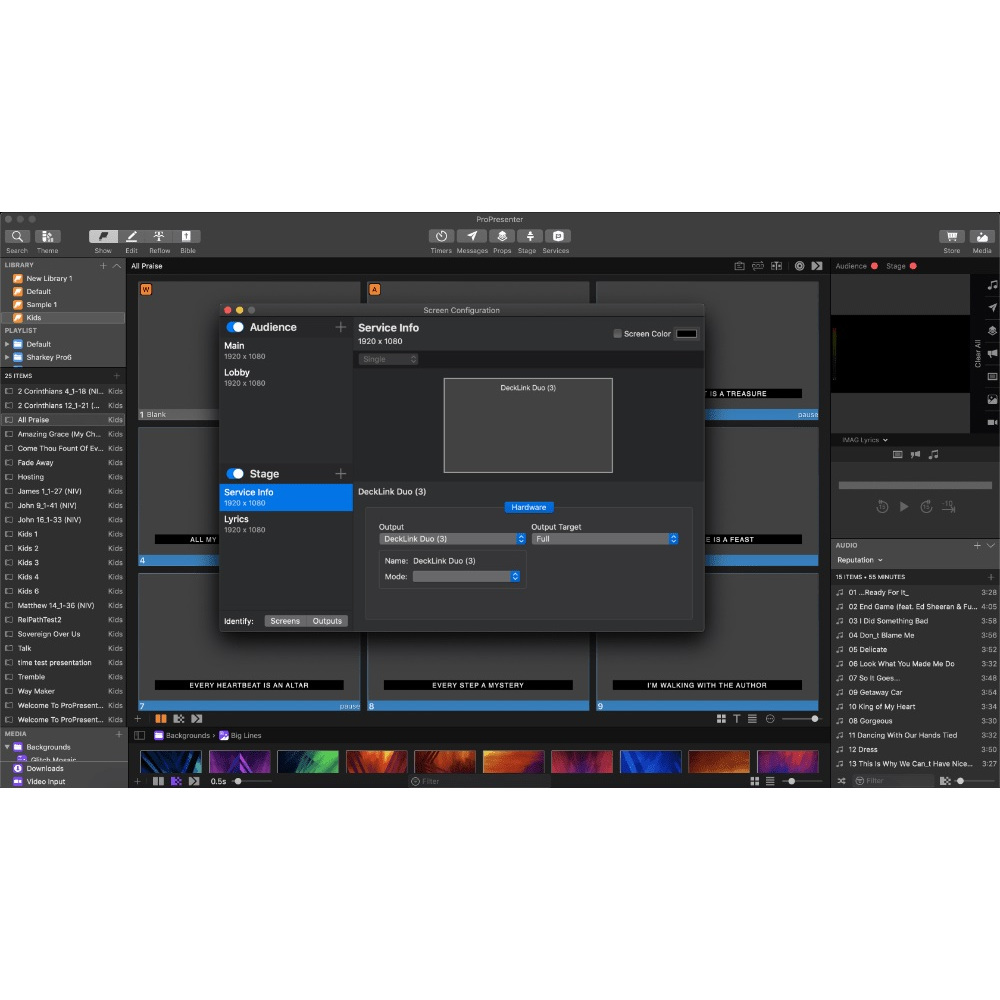The height and width of the screenshot is (1000, 1000).
Task: Open the Single arrangement dropdown
Action: tap(388, 359)
